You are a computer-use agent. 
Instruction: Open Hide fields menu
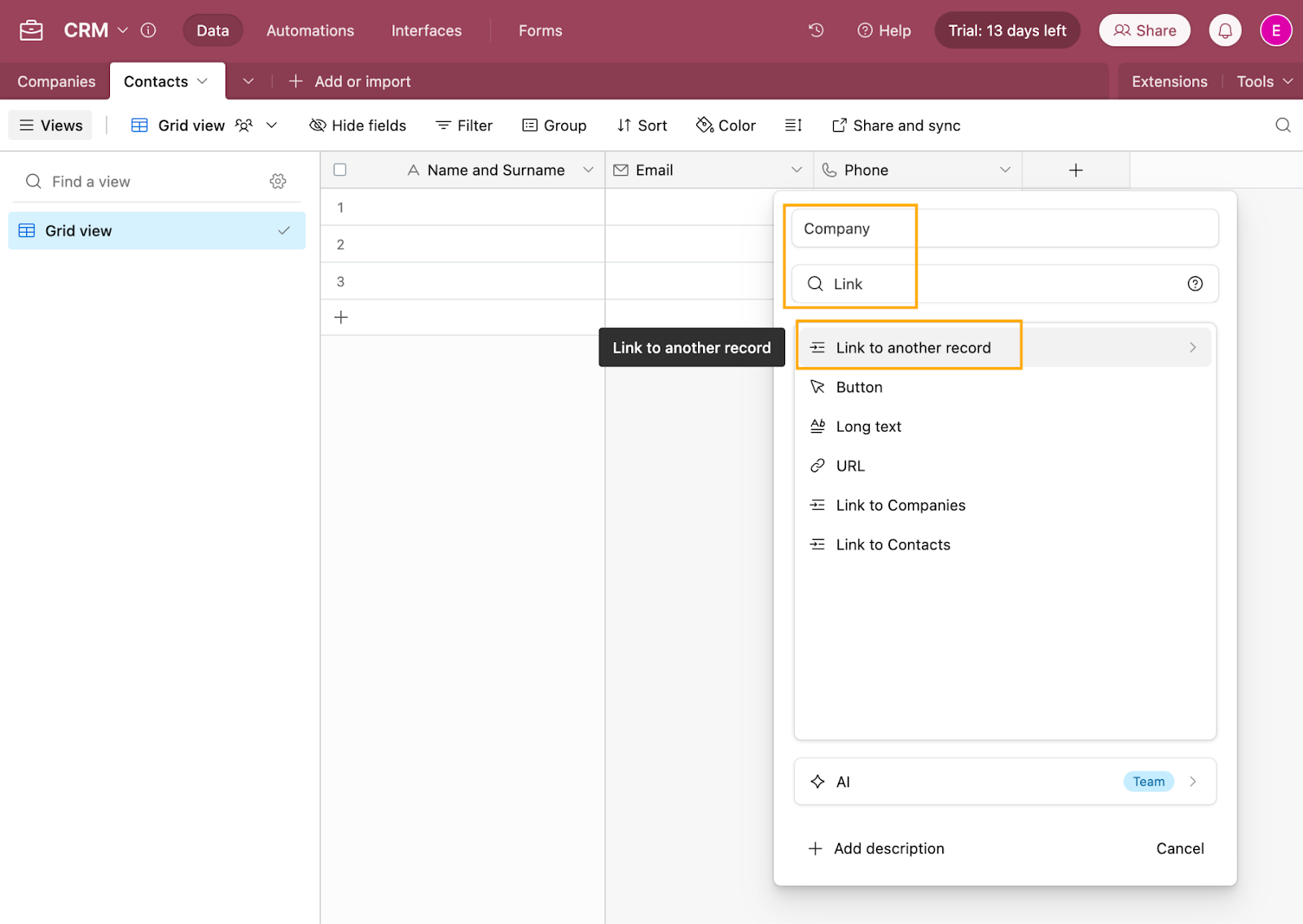pos(358,125)
